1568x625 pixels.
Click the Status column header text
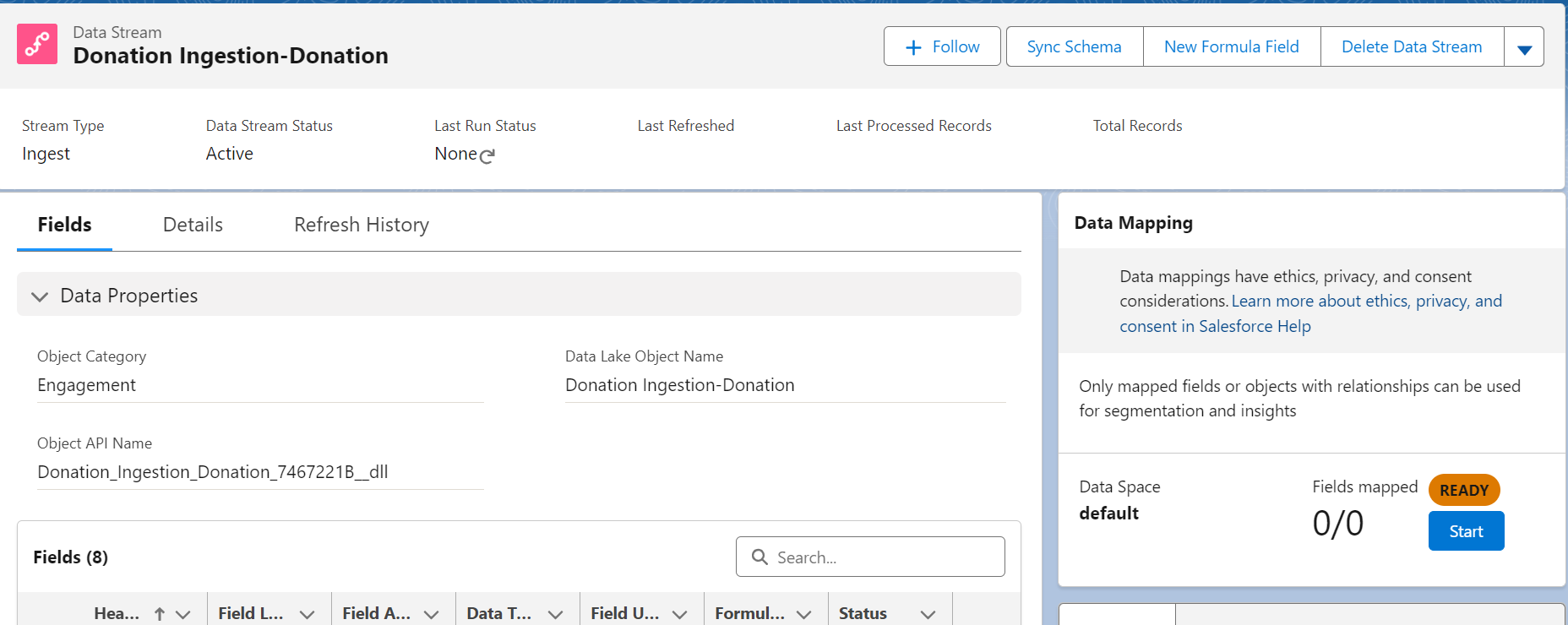click(x=863, y=614)
